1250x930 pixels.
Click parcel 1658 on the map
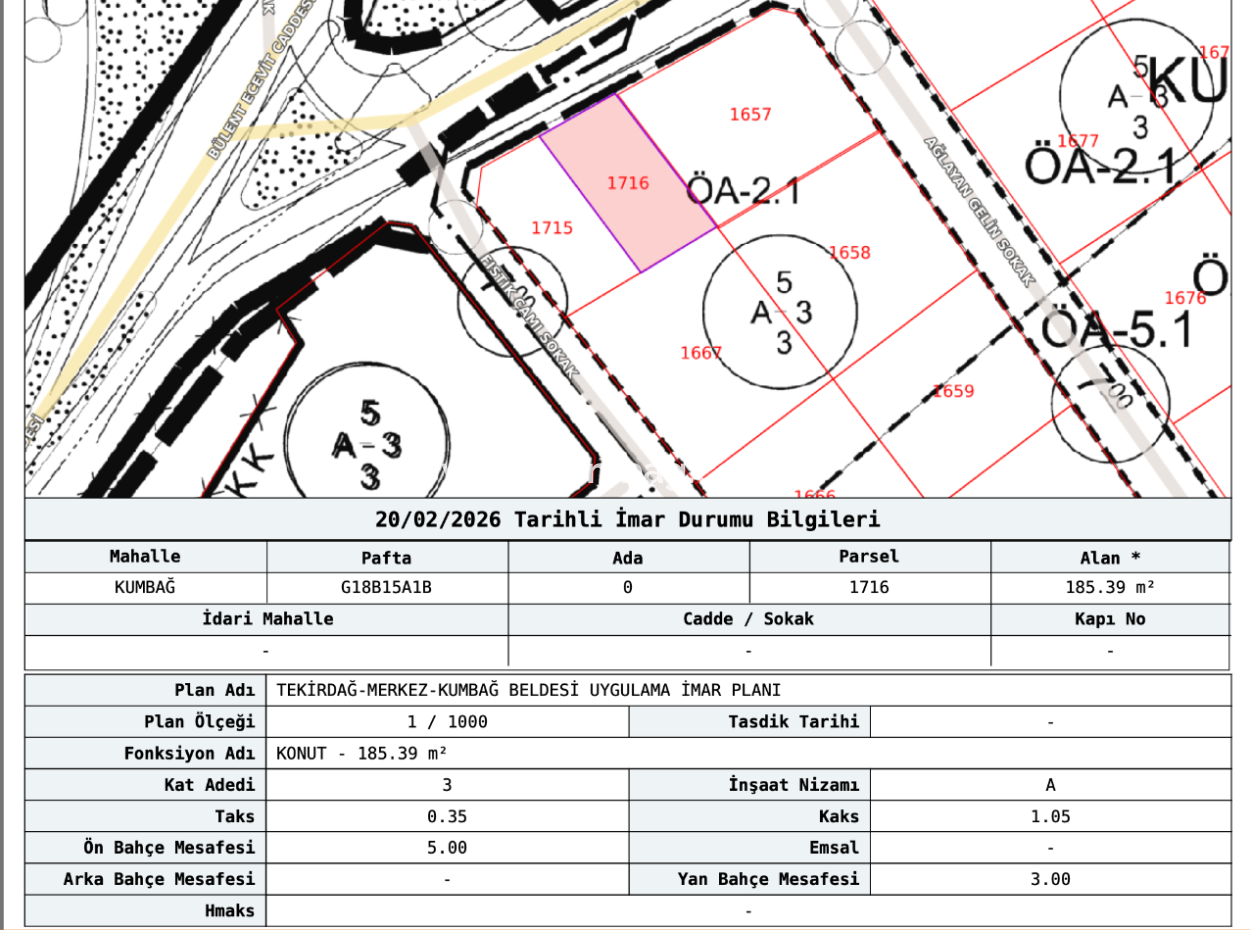[x=848, y=252]
